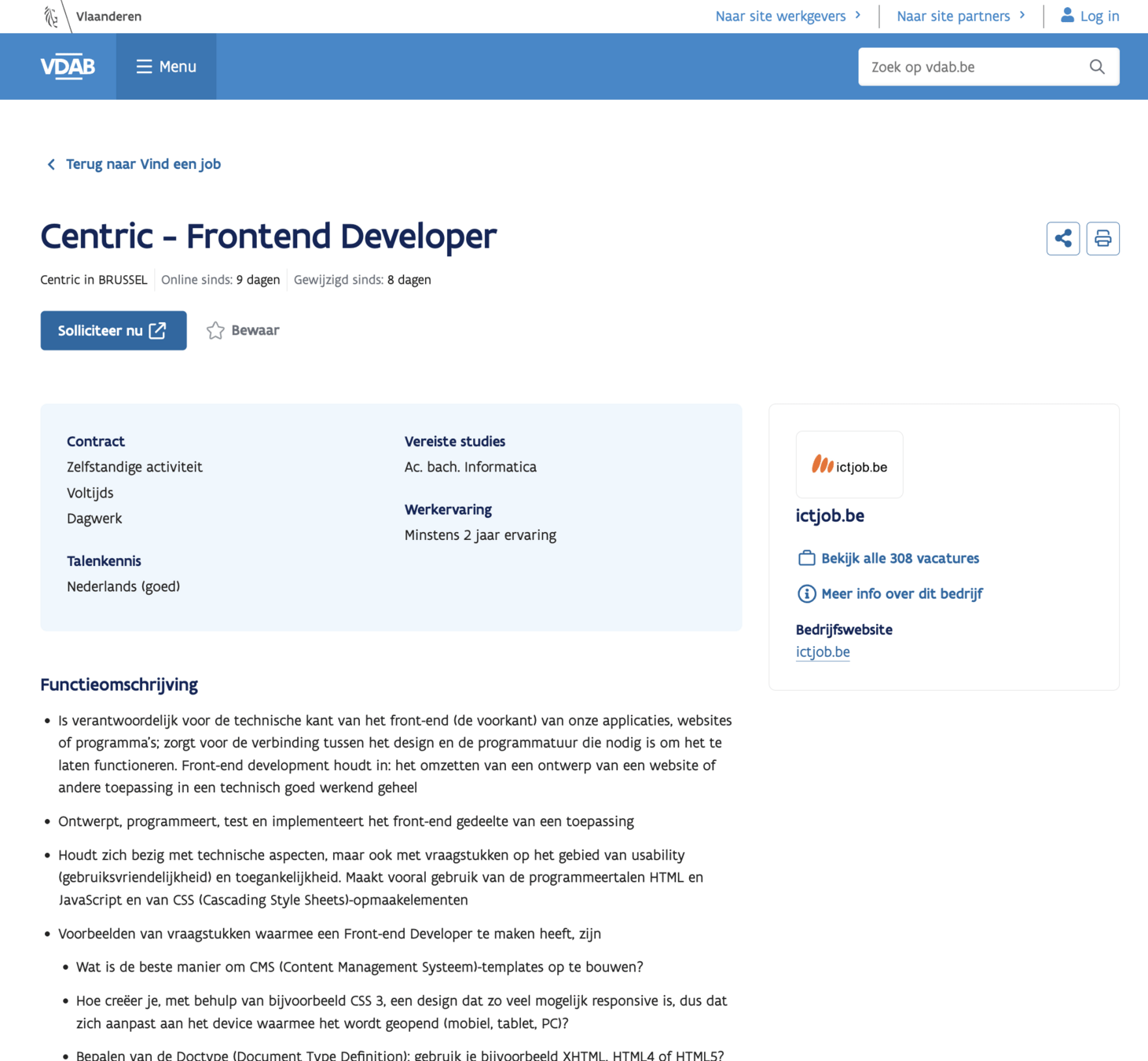Open Meer info over dit bedrijf
1148x1061 pixels.
[x=902, y=593]
